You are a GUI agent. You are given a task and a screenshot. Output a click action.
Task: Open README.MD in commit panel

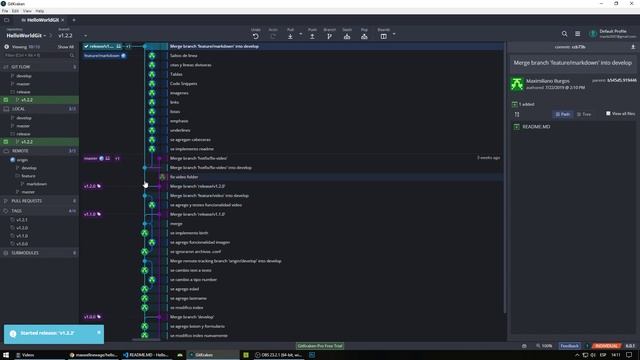pos(536,127)
